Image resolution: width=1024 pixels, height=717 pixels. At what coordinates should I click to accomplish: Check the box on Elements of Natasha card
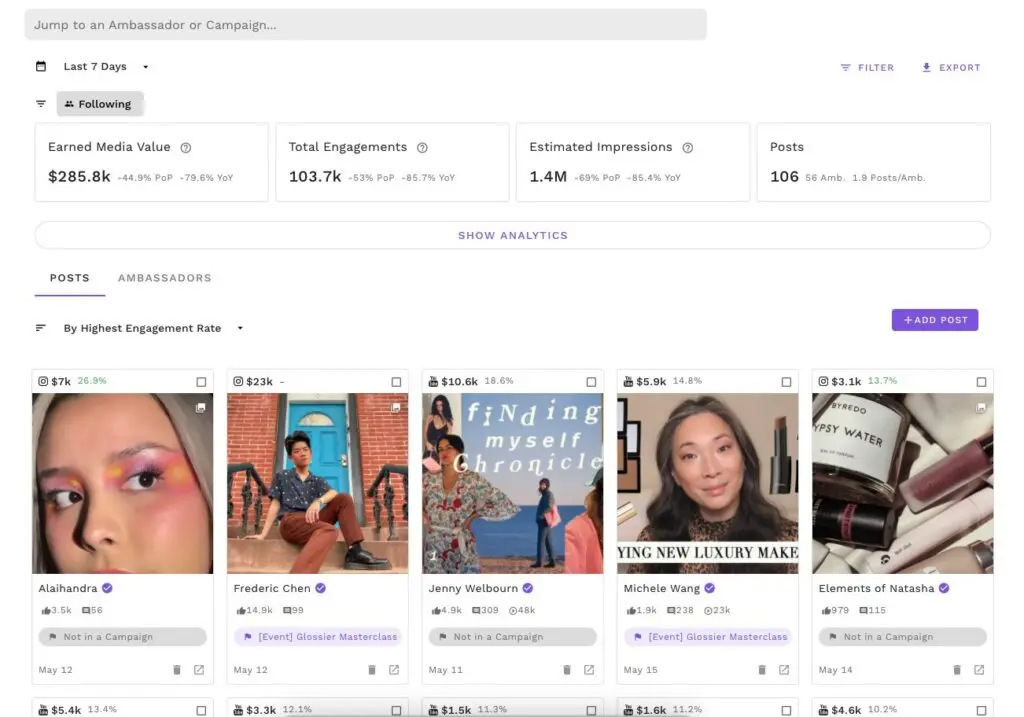tap(981, 382)
